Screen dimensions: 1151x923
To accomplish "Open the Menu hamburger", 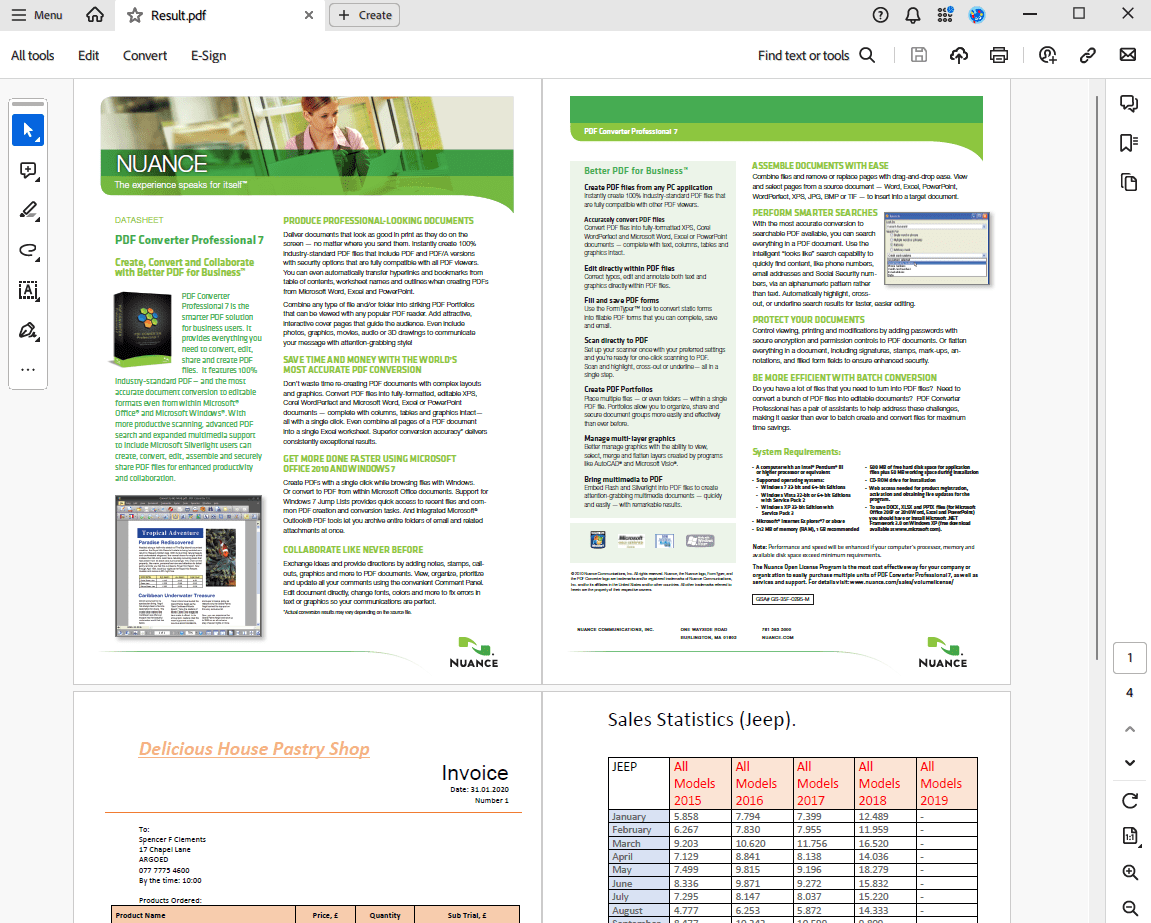I will [36, 15].
